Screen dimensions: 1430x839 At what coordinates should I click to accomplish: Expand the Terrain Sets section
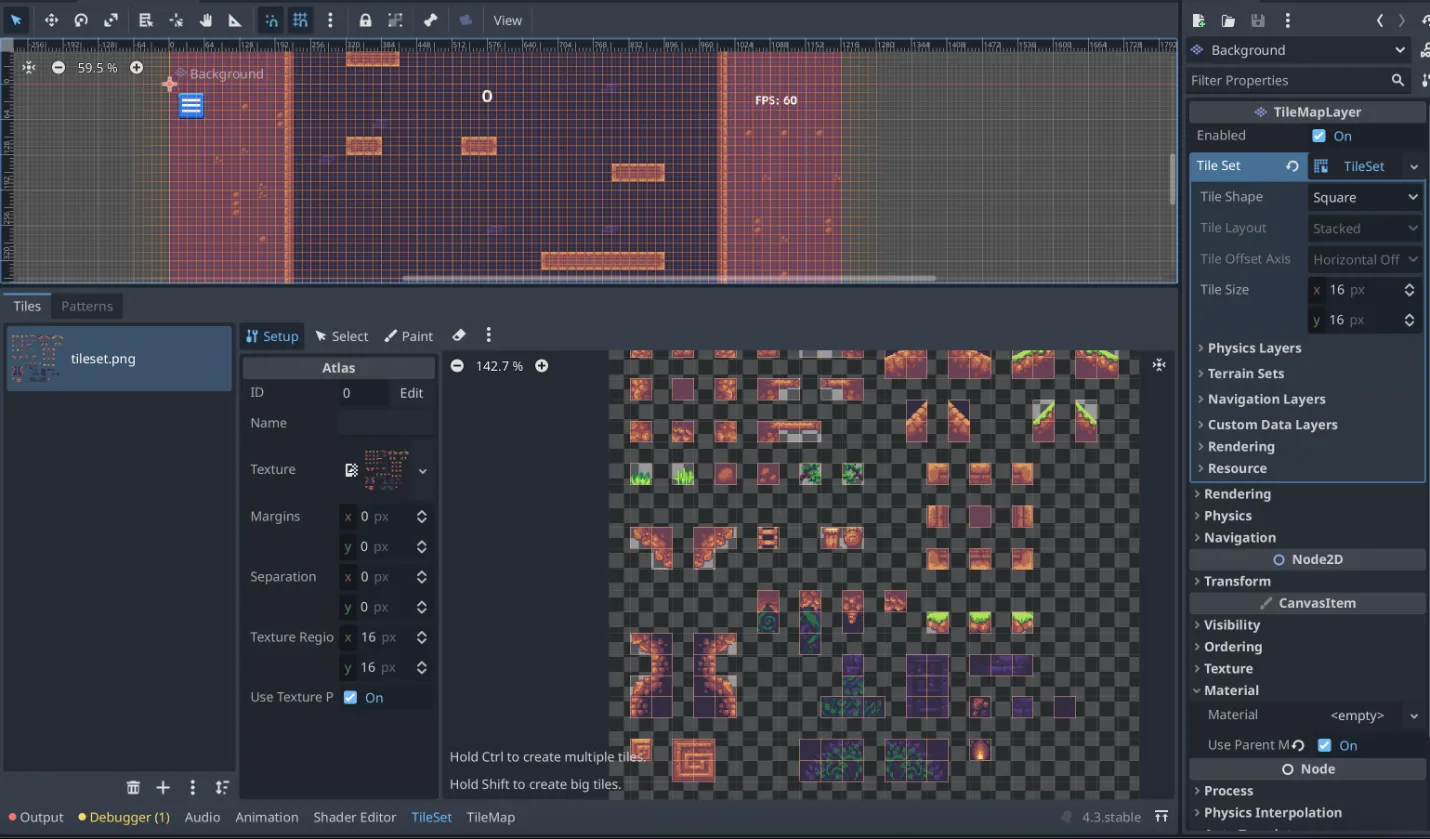[1245, 374]
